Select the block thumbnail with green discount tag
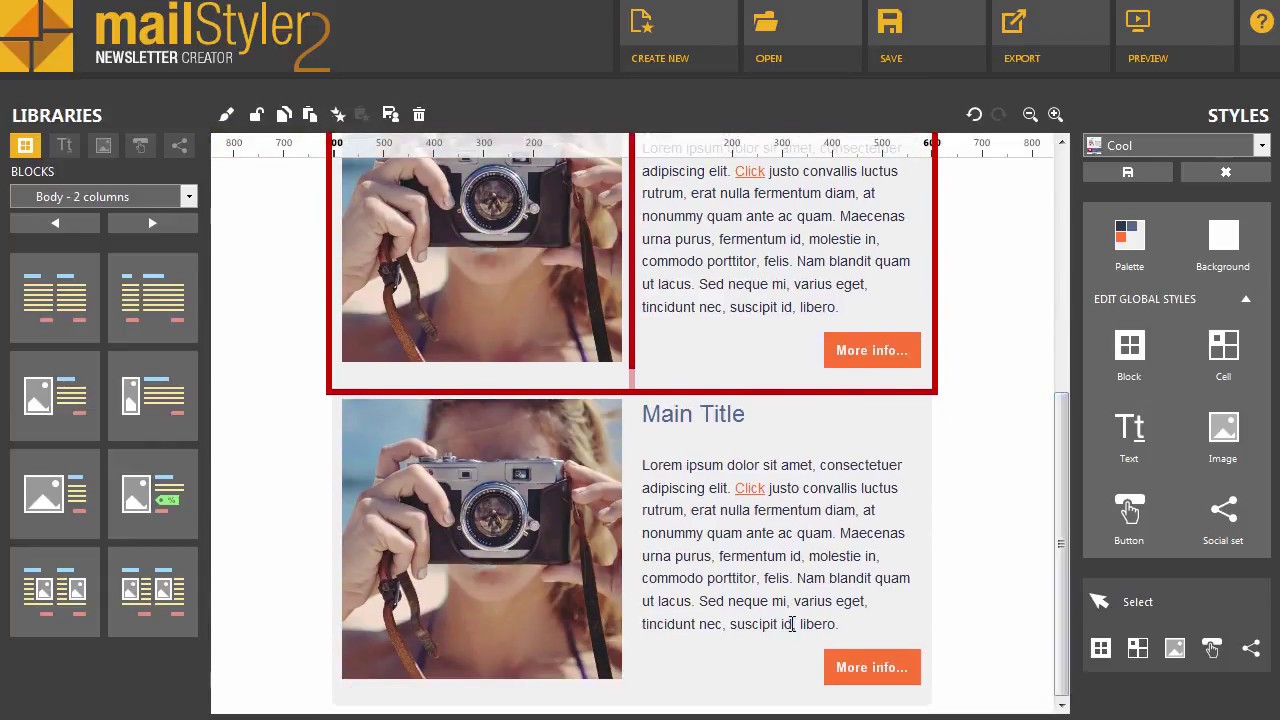 point(153,494)
